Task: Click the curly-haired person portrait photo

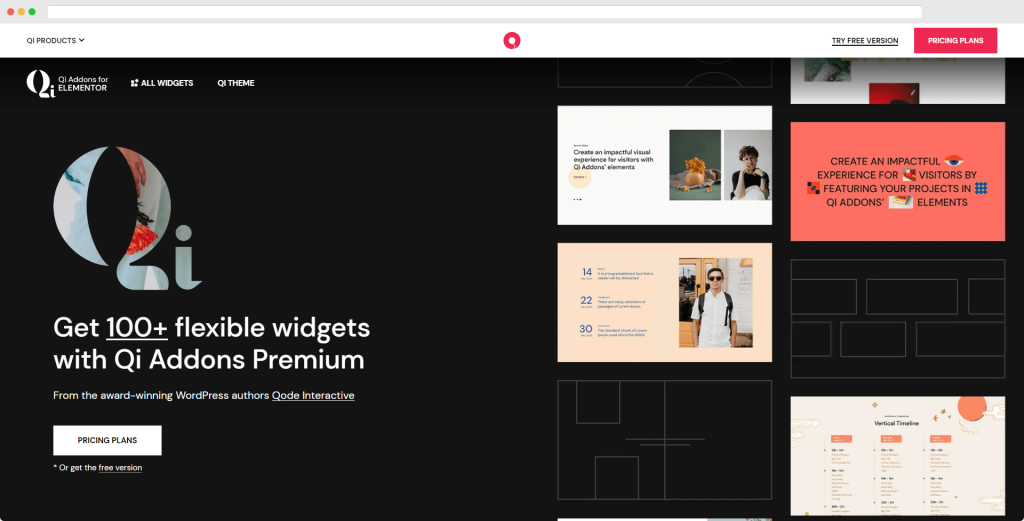Action: point(748,165)
